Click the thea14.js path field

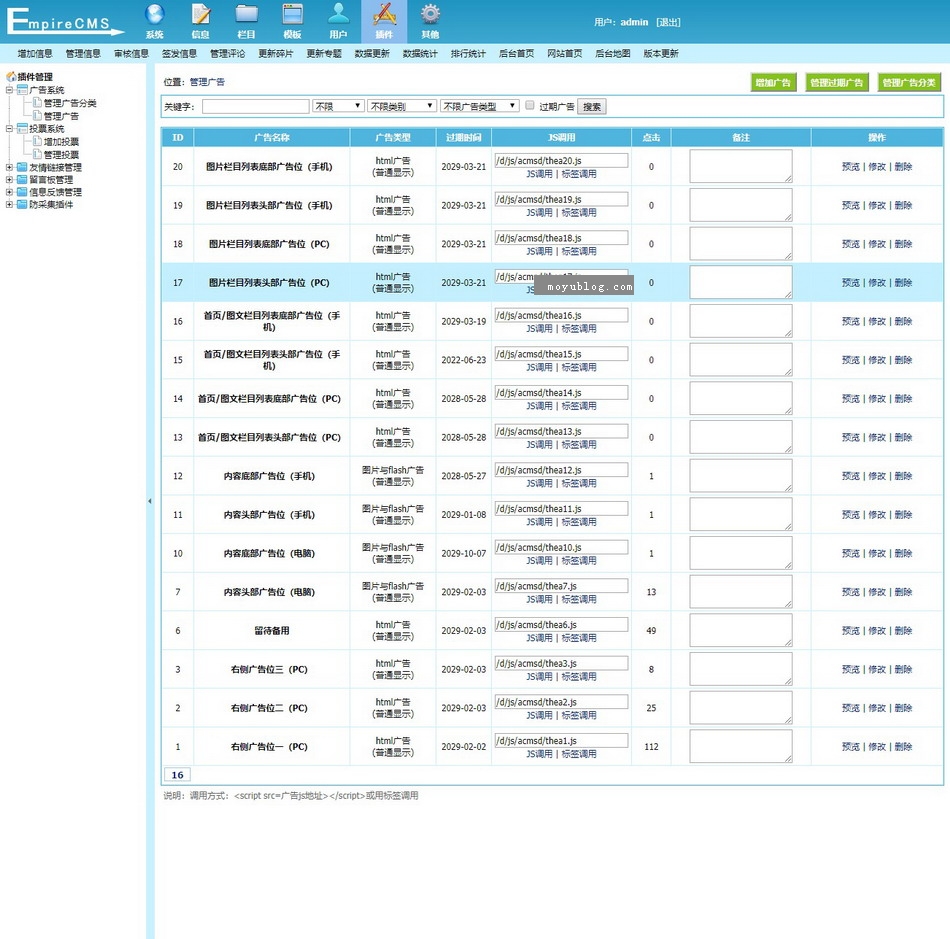click(561, 393)
